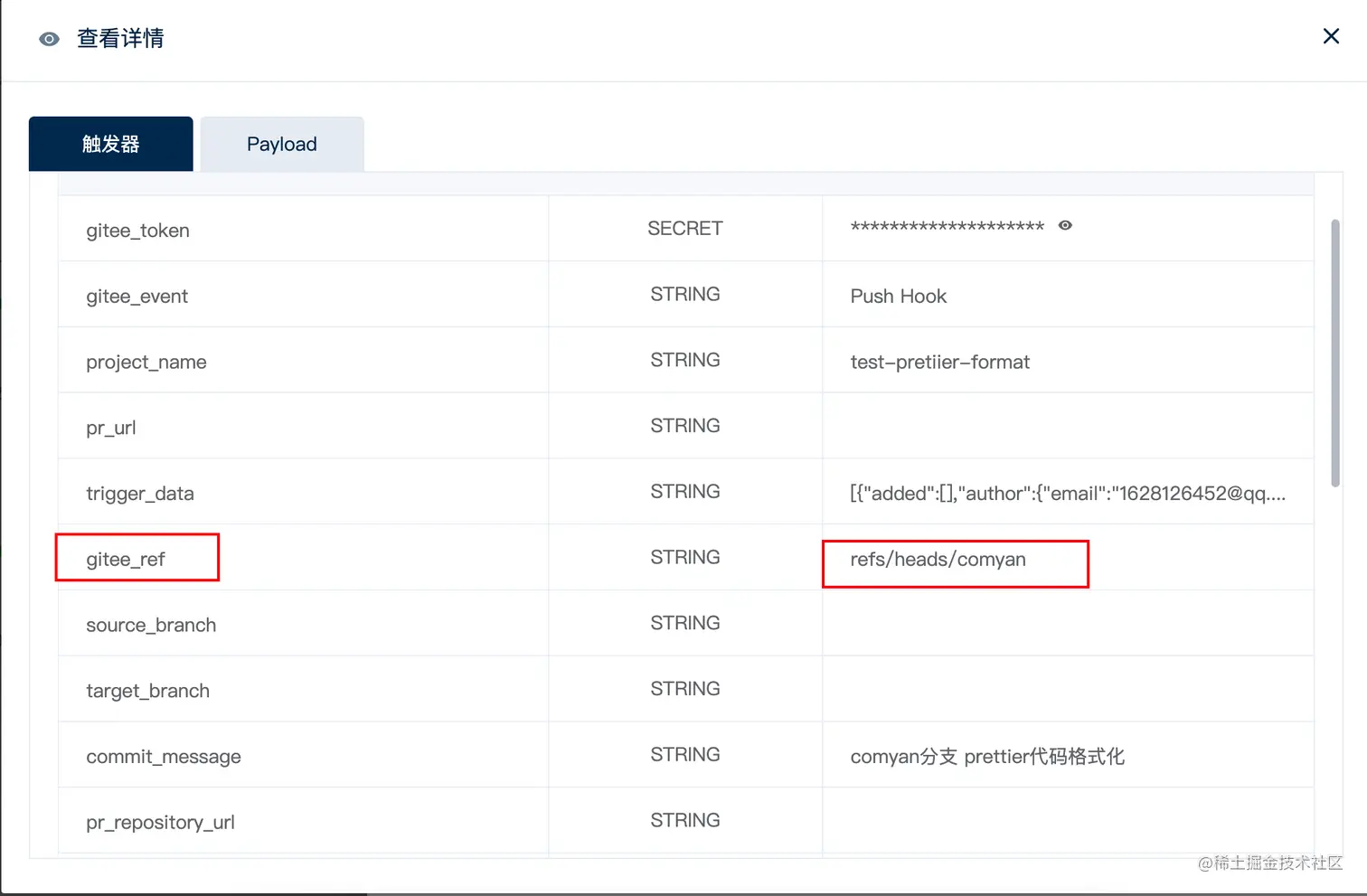Select the gitee_event parameter name

point(137,297)
